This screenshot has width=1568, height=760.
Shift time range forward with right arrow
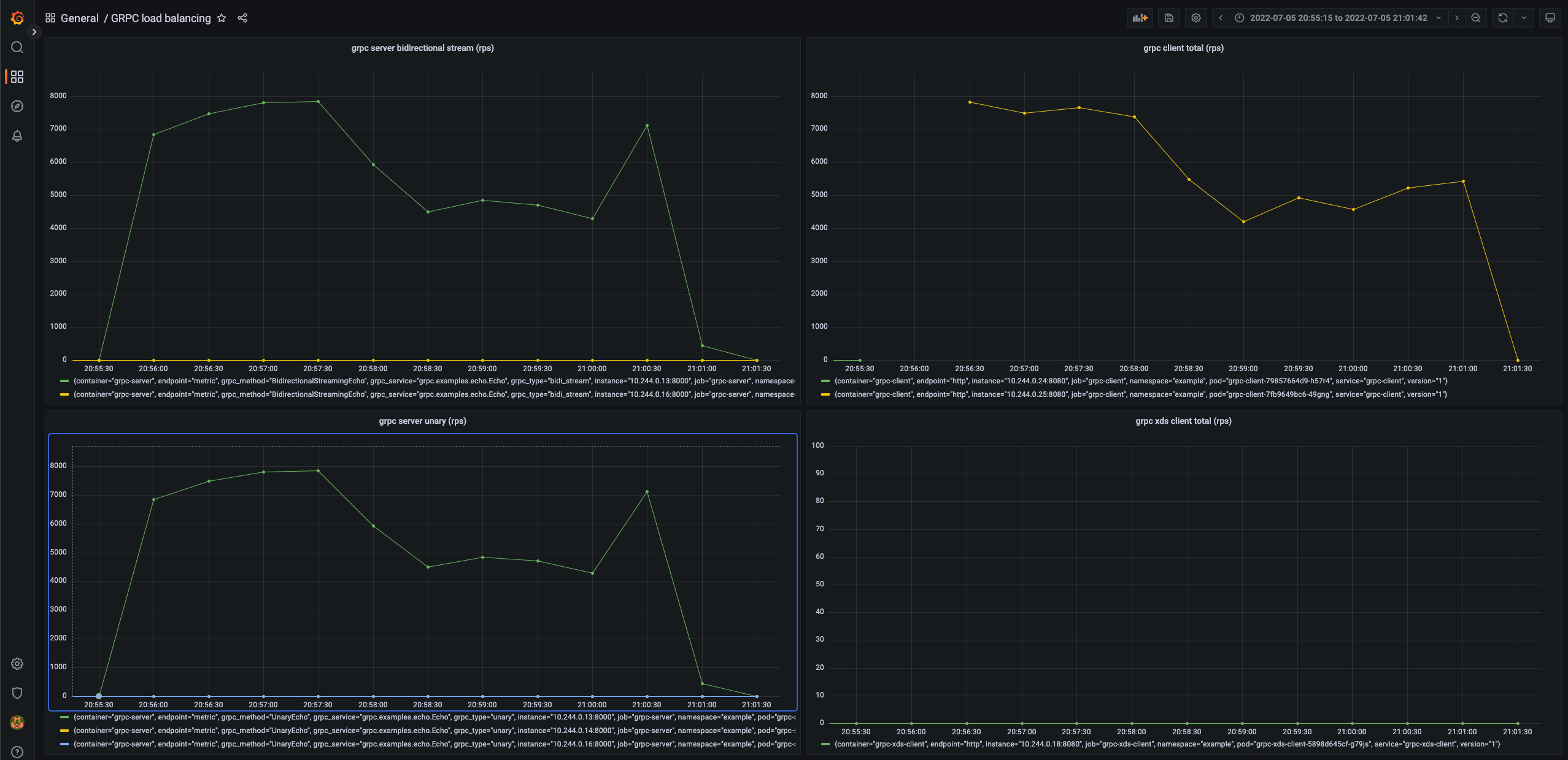coord(1456,18)
